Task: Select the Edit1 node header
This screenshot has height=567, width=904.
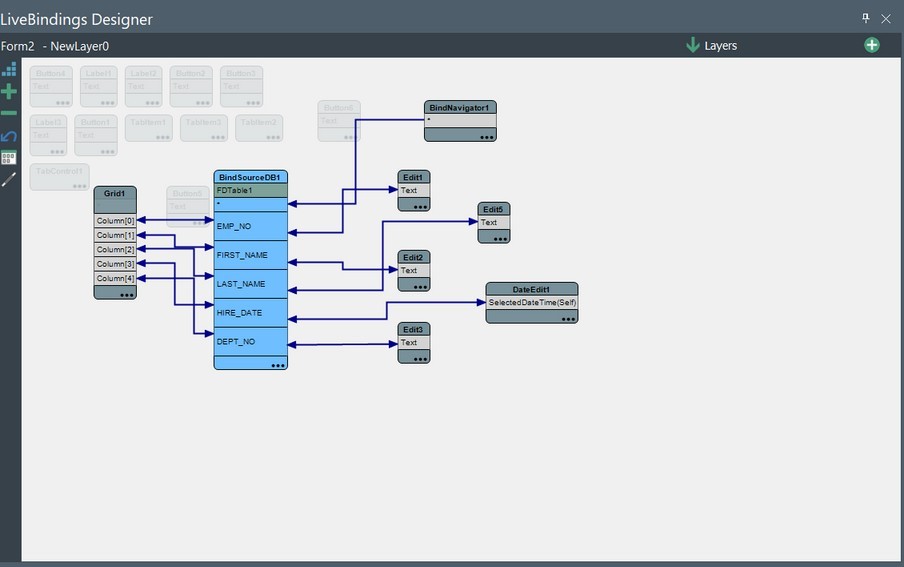Action: (413, 177)
